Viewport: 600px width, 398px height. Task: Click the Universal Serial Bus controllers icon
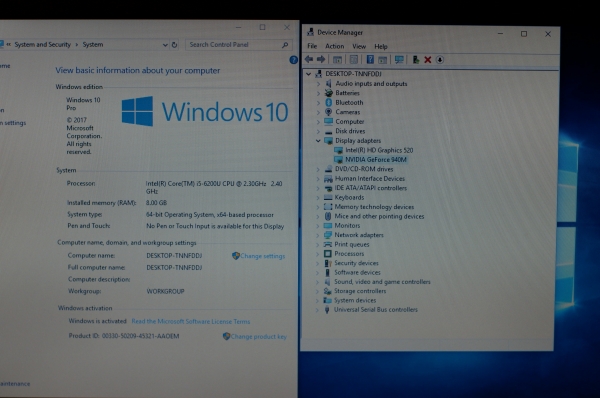pyautogui.click(x=327, y=310)
